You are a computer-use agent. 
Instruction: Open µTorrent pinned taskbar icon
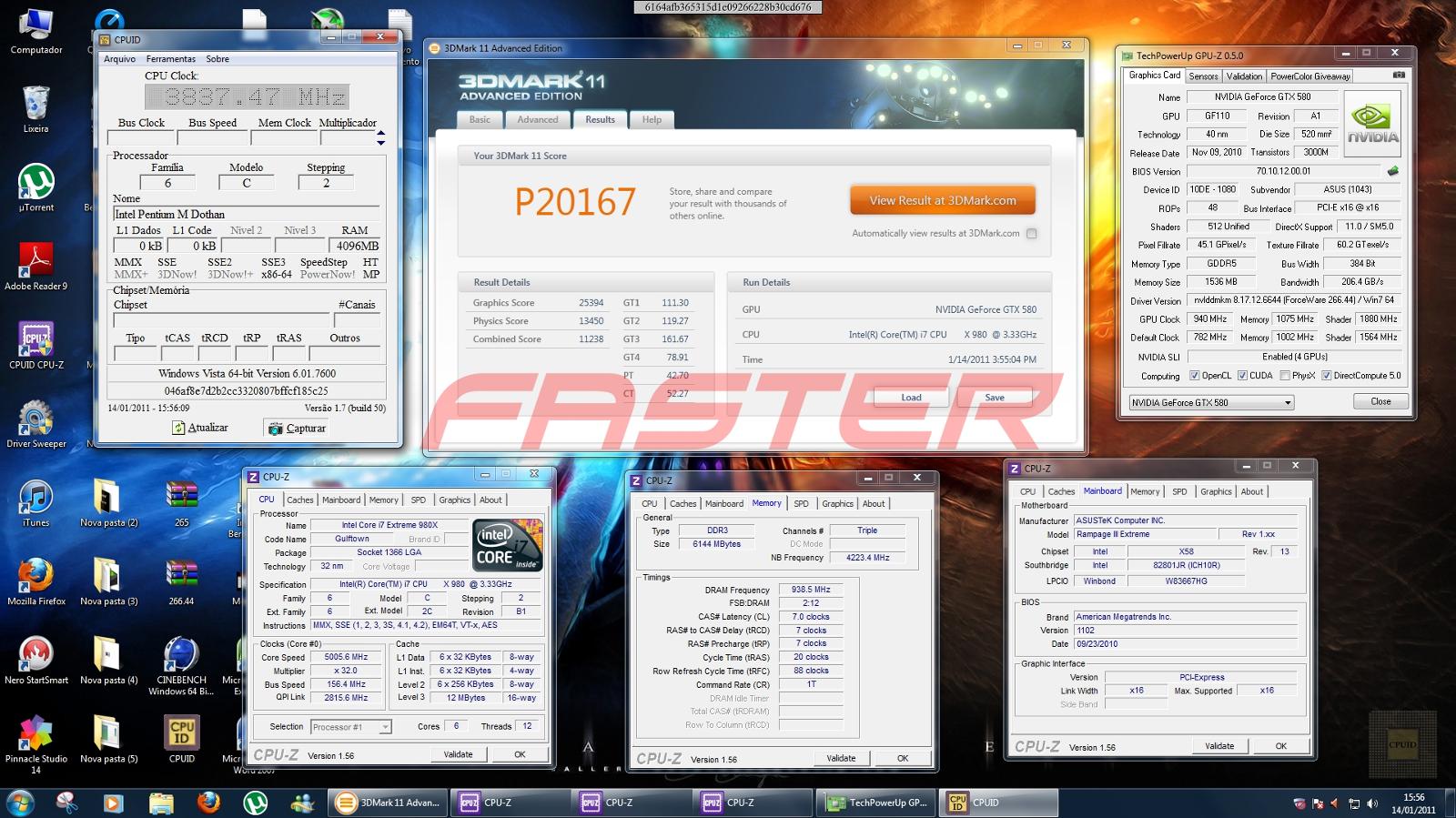tap(256, 803)
